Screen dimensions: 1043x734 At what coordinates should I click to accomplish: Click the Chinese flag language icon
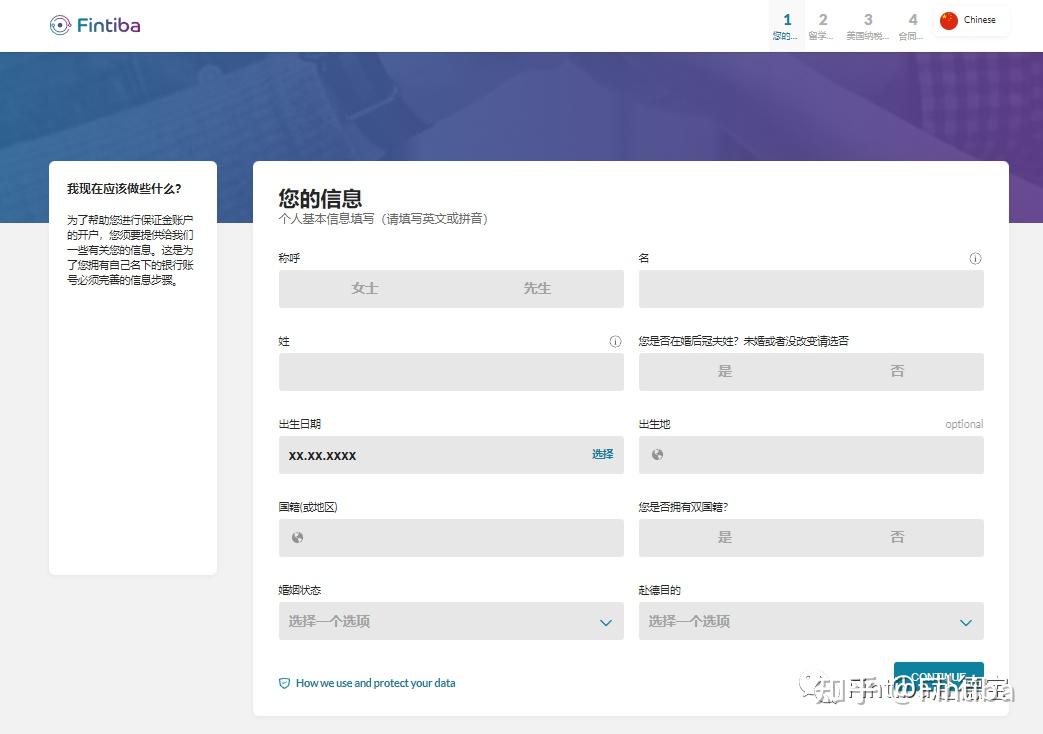949,19
